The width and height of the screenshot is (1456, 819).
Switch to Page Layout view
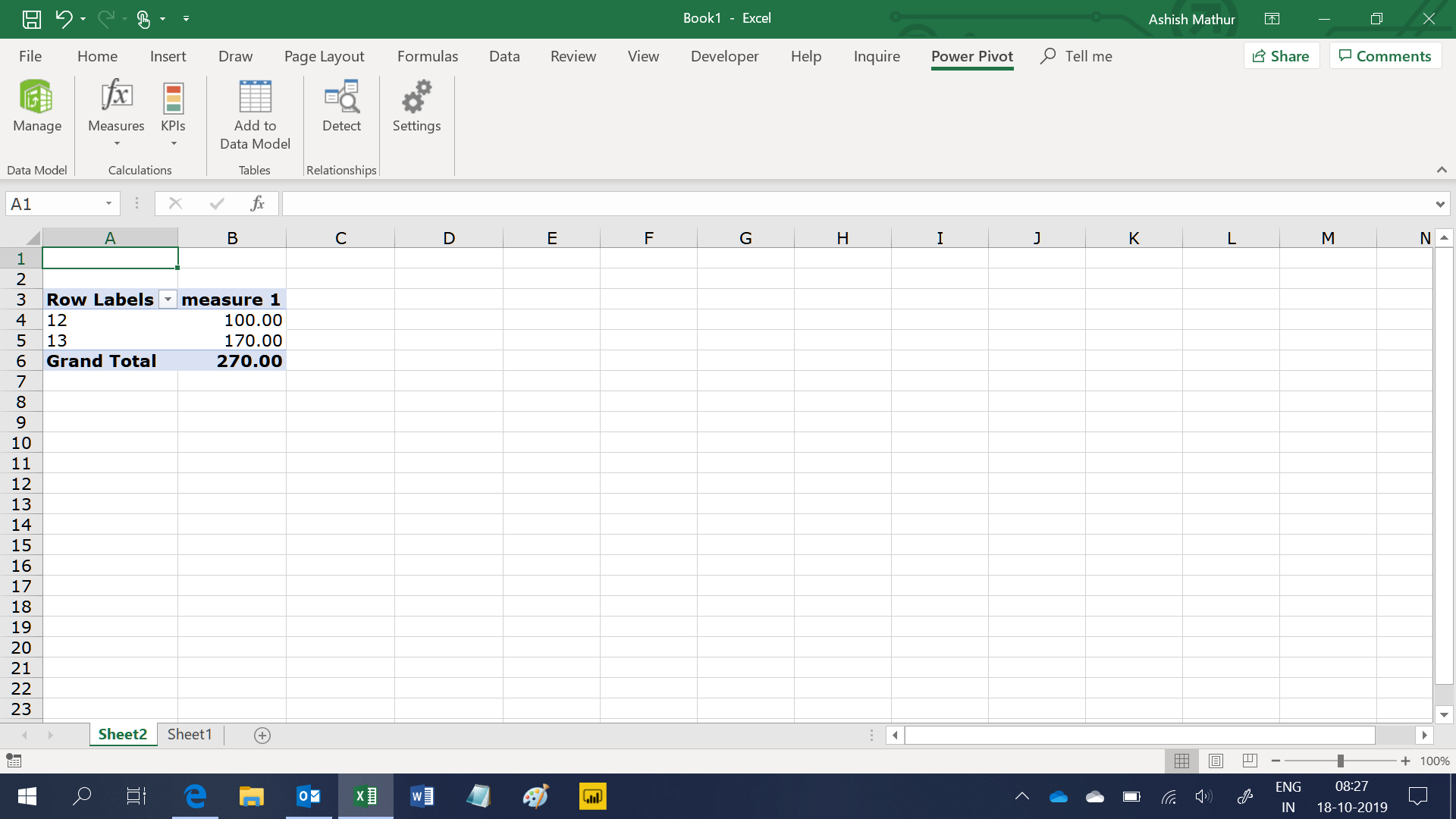coord(1216,761)
